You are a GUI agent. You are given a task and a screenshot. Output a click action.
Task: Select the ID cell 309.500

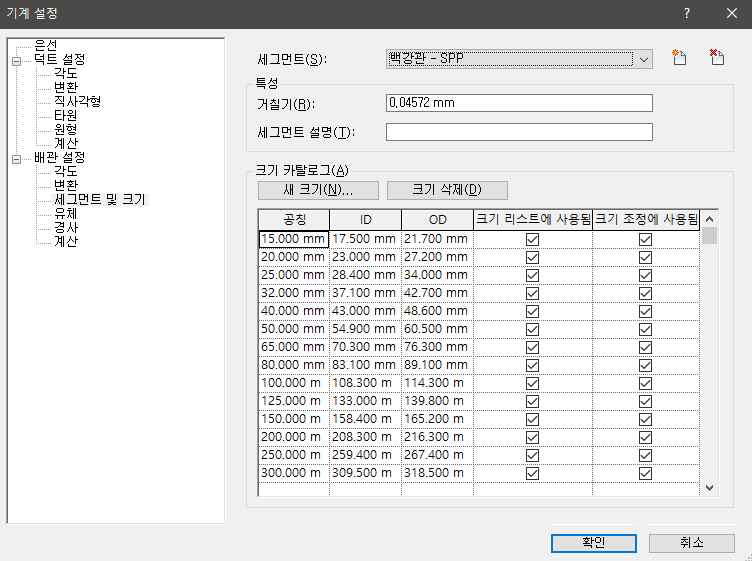tap(365, 473)
